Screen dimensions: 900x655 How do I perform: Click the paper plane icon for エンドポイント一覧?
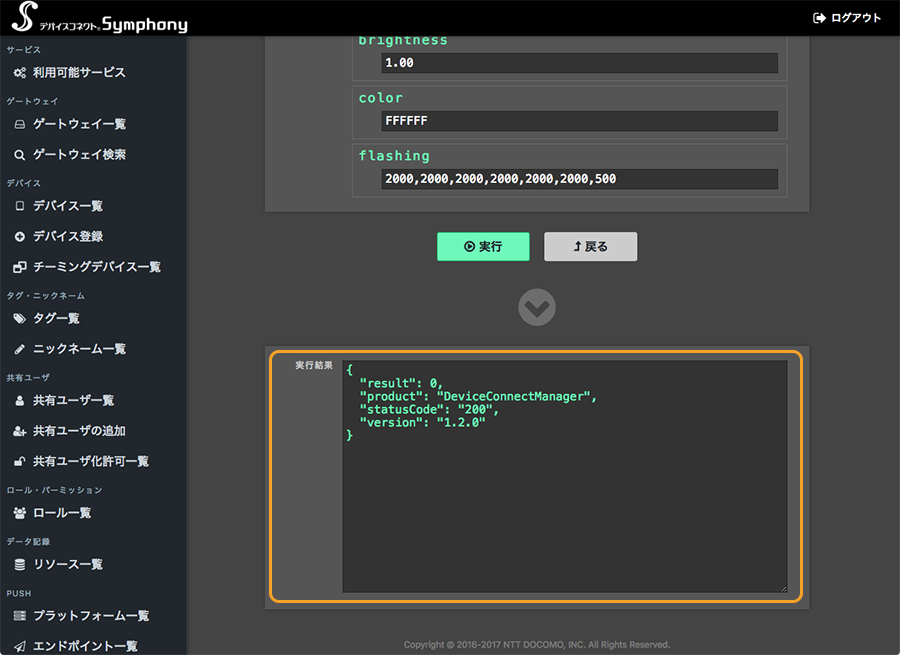pyautogui.click(x=20, y=646)
